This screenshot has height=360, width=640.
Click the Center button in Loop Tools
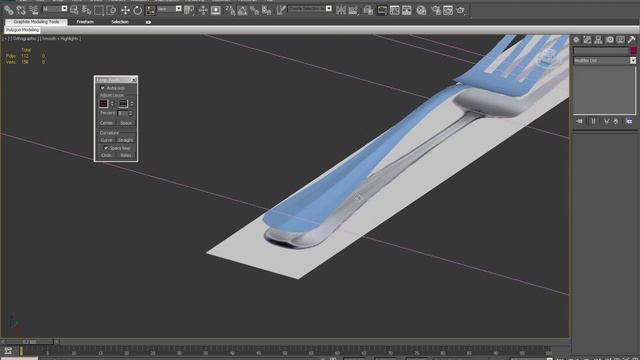[106, 123]
